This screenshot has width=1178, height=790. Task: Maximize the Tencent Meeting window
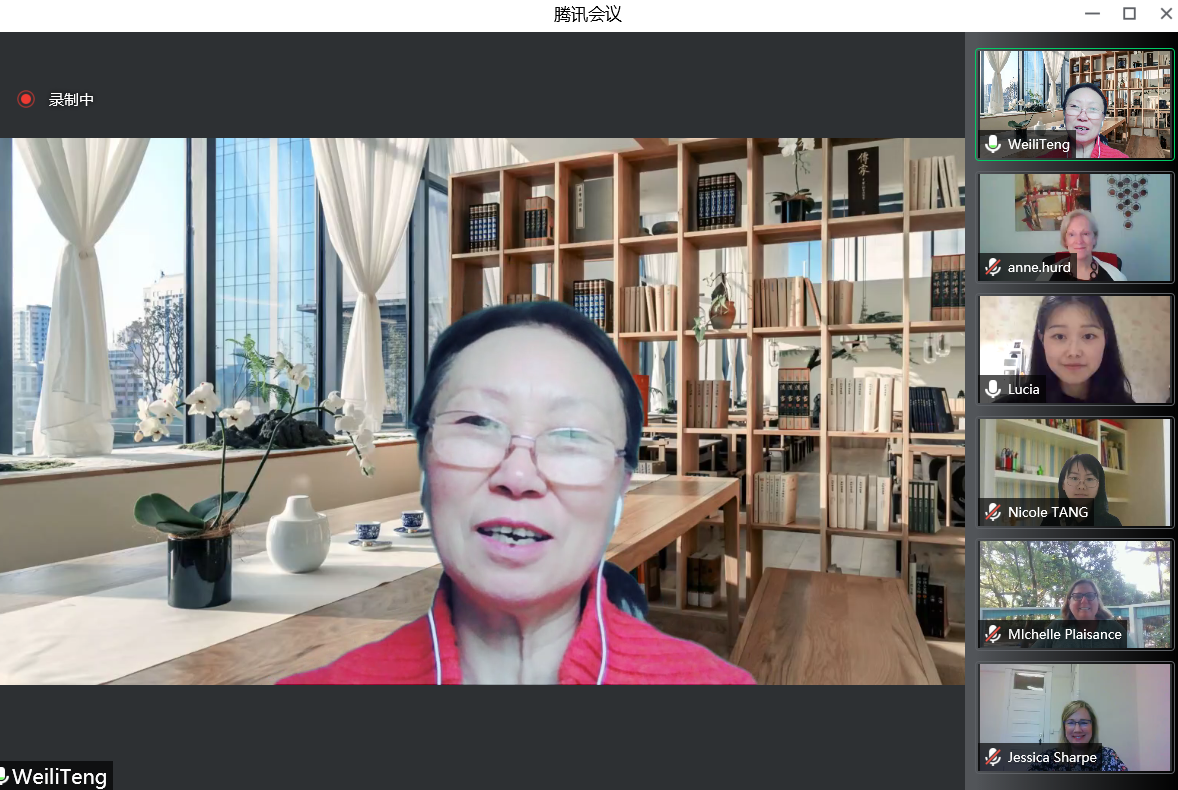[1129, 14]
